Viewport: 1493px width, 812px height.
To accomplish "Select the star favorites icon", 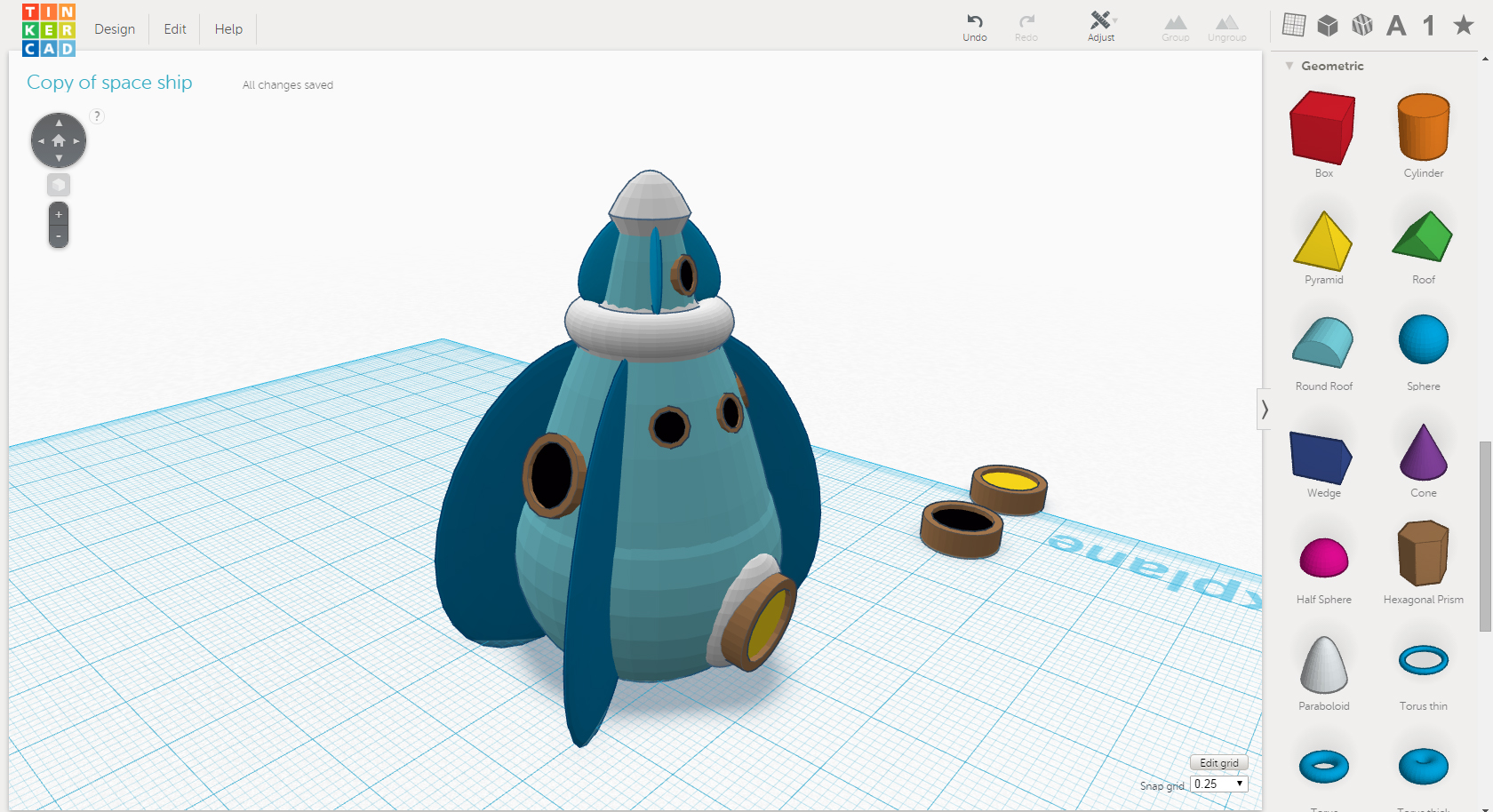I will coord(1464,25).
